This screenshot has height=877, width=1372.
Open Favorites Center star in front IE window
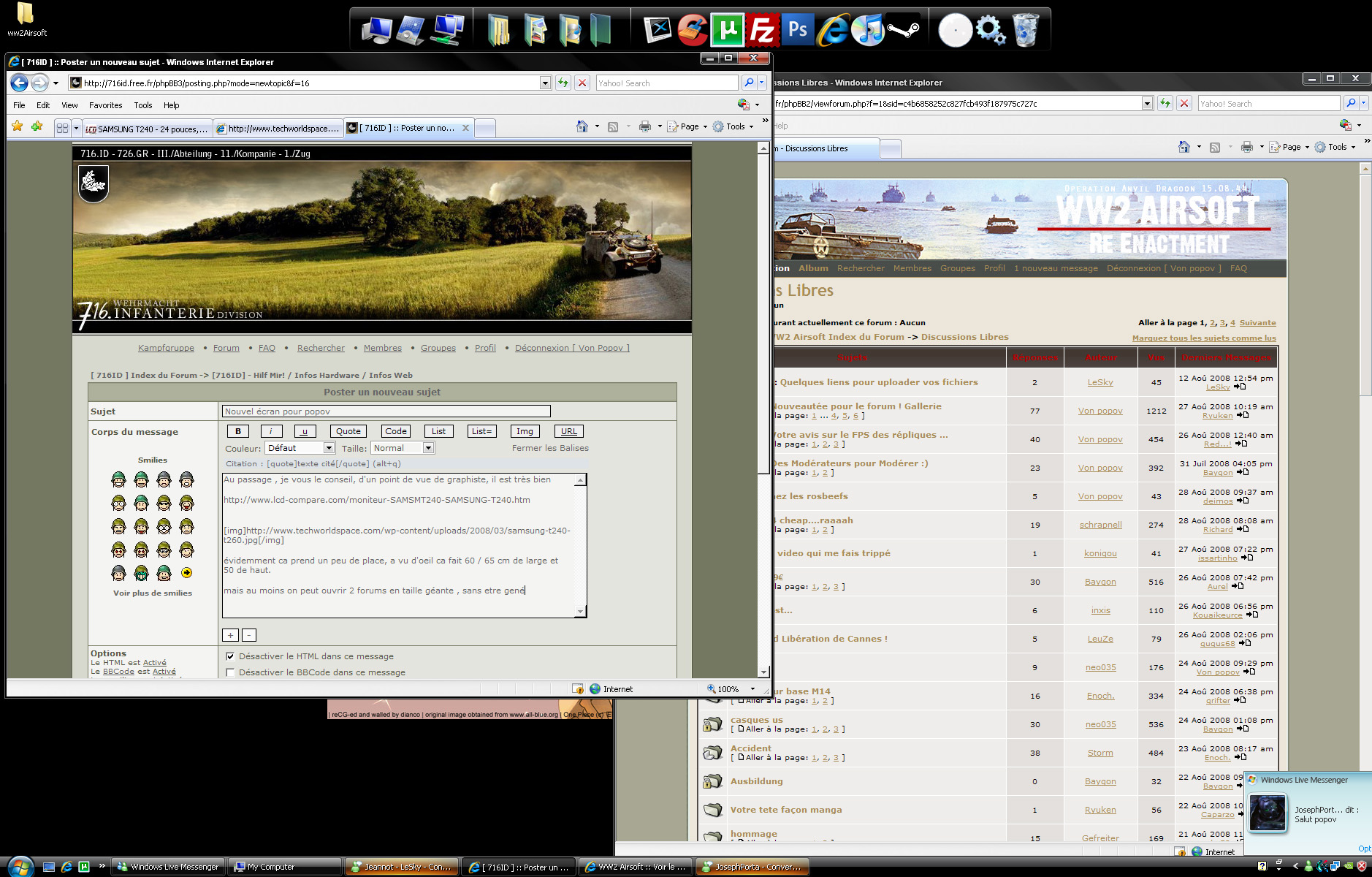click(18, 126)
